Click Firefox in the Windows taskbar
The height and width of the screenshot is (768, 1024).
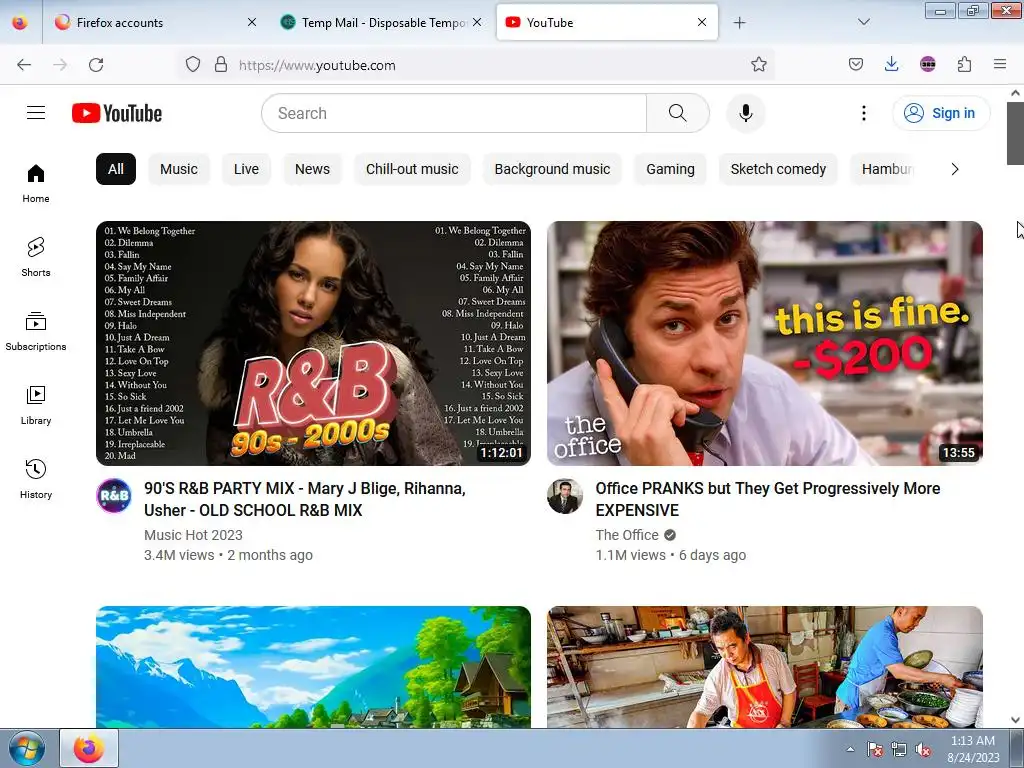click(x=89, y=748)
